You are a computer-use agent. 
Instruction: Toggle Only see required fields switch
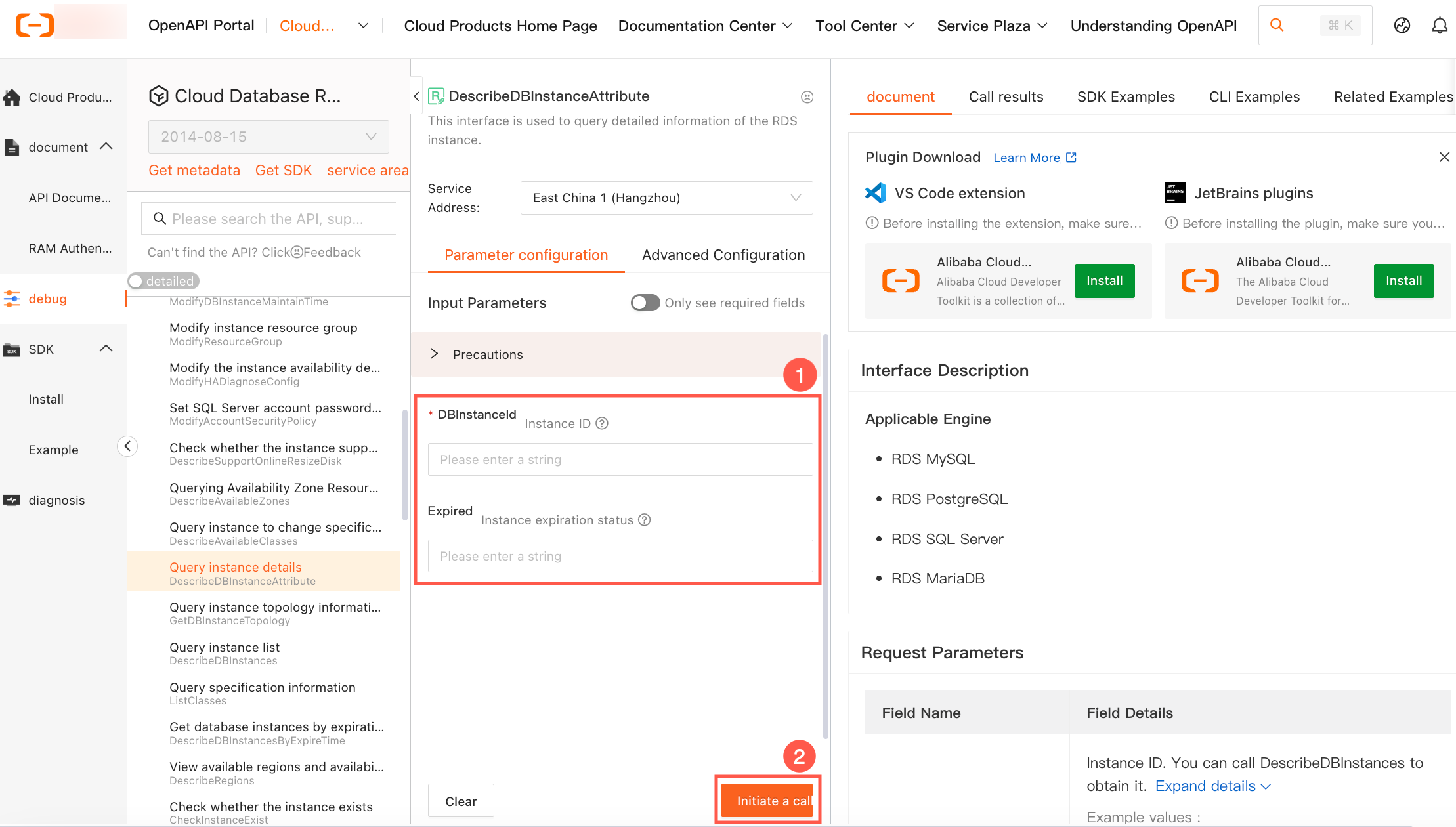coord(645,303)
